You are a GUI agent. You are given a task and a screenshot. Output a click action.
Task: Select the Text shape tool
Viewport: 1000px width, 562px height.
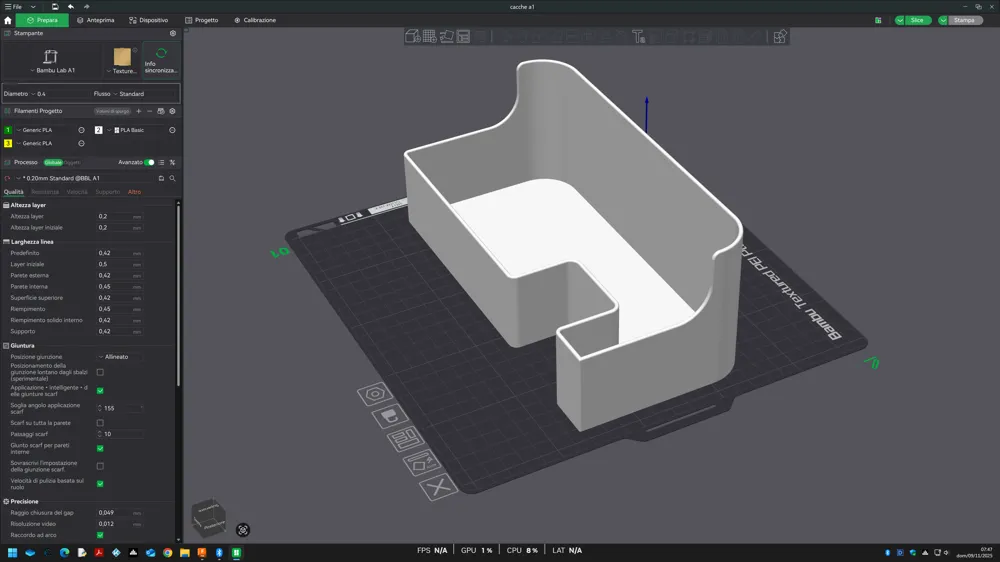(638, 36)
